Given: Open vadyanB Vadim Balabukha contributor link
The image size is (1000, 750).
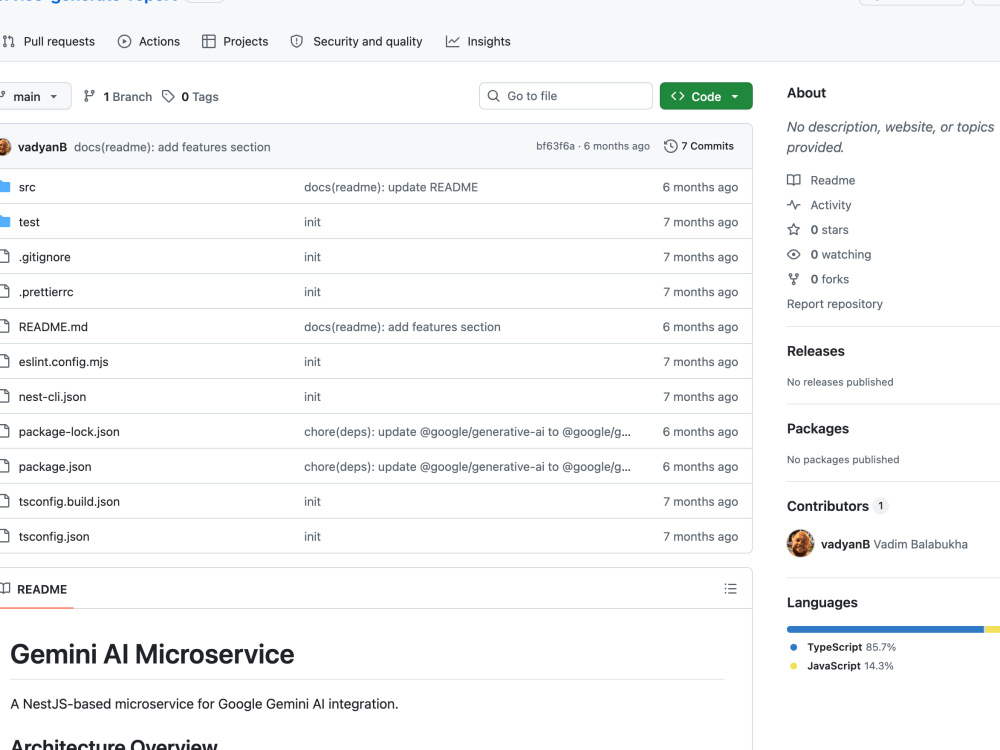Looking at the screenshot, I should [894, 544].
